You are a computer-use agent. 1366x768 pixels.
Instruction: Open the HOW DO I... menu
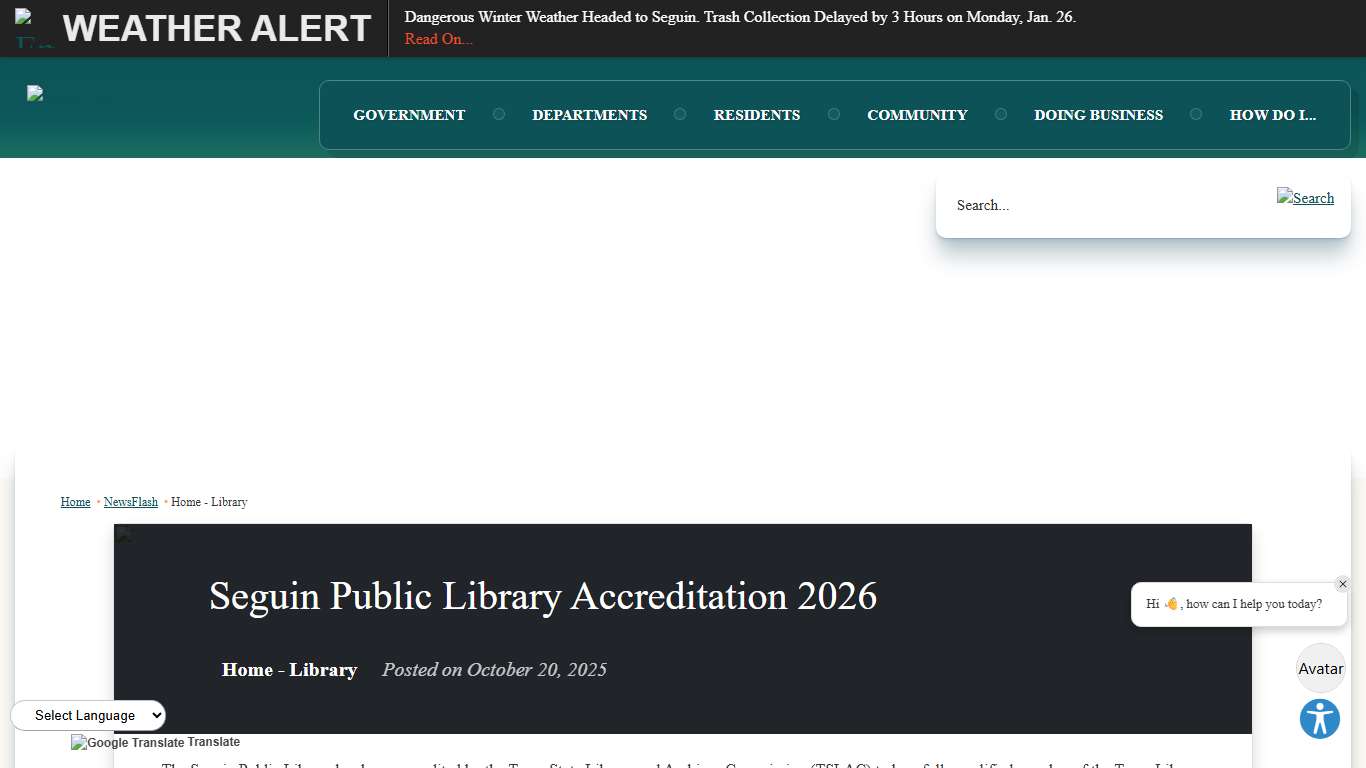pos(1273,114)
